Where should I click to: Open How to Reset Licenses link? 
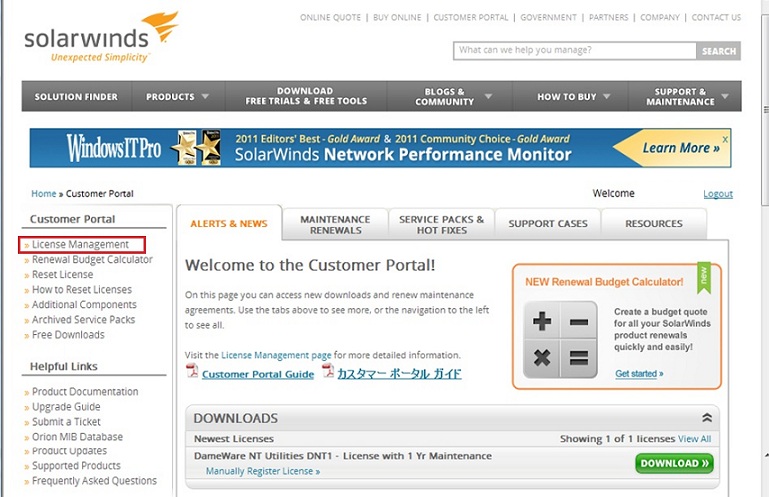click(x=82, y=289)
